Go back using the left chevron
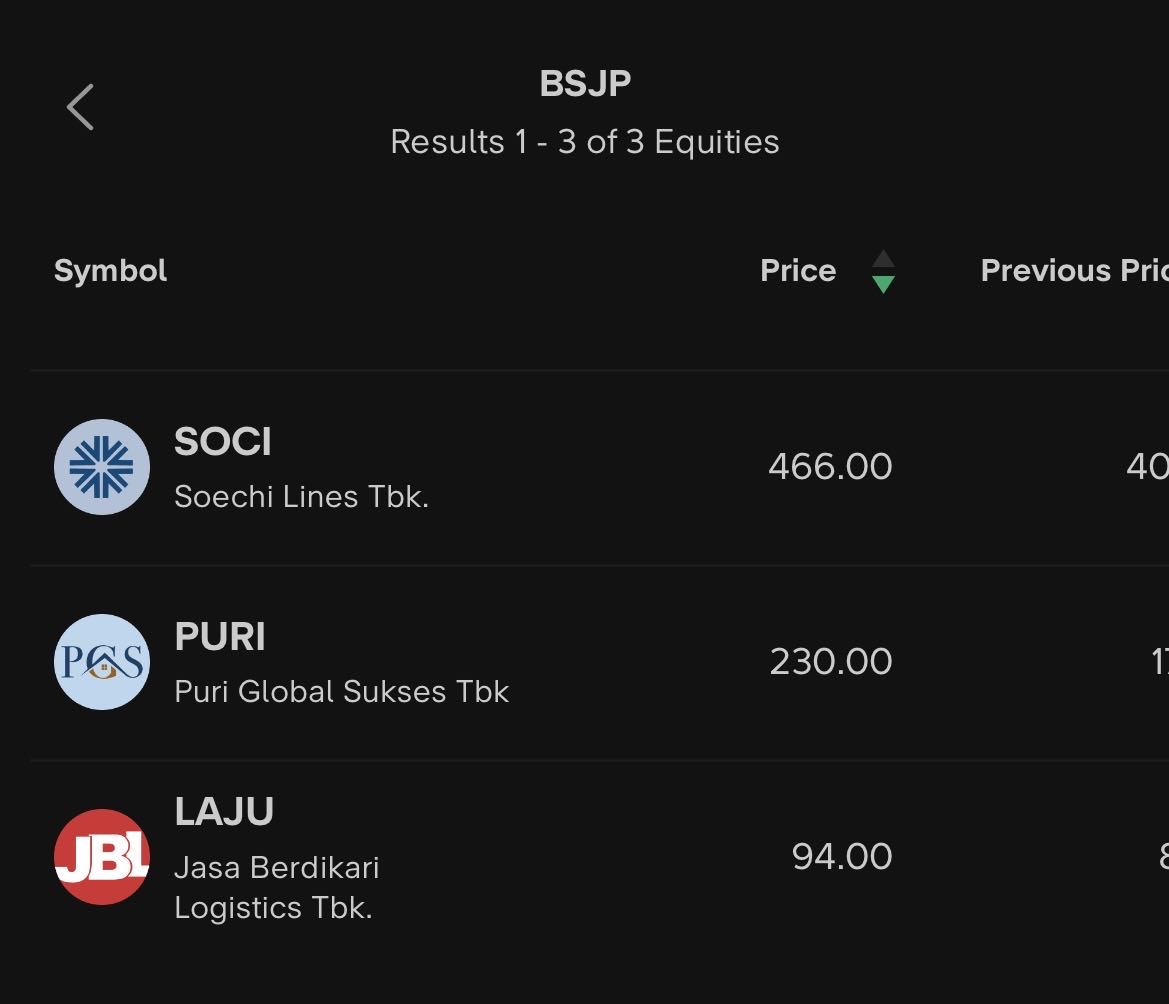Image resolution: width=1169 pixels, height=1004 pixels. coord(80,107)
